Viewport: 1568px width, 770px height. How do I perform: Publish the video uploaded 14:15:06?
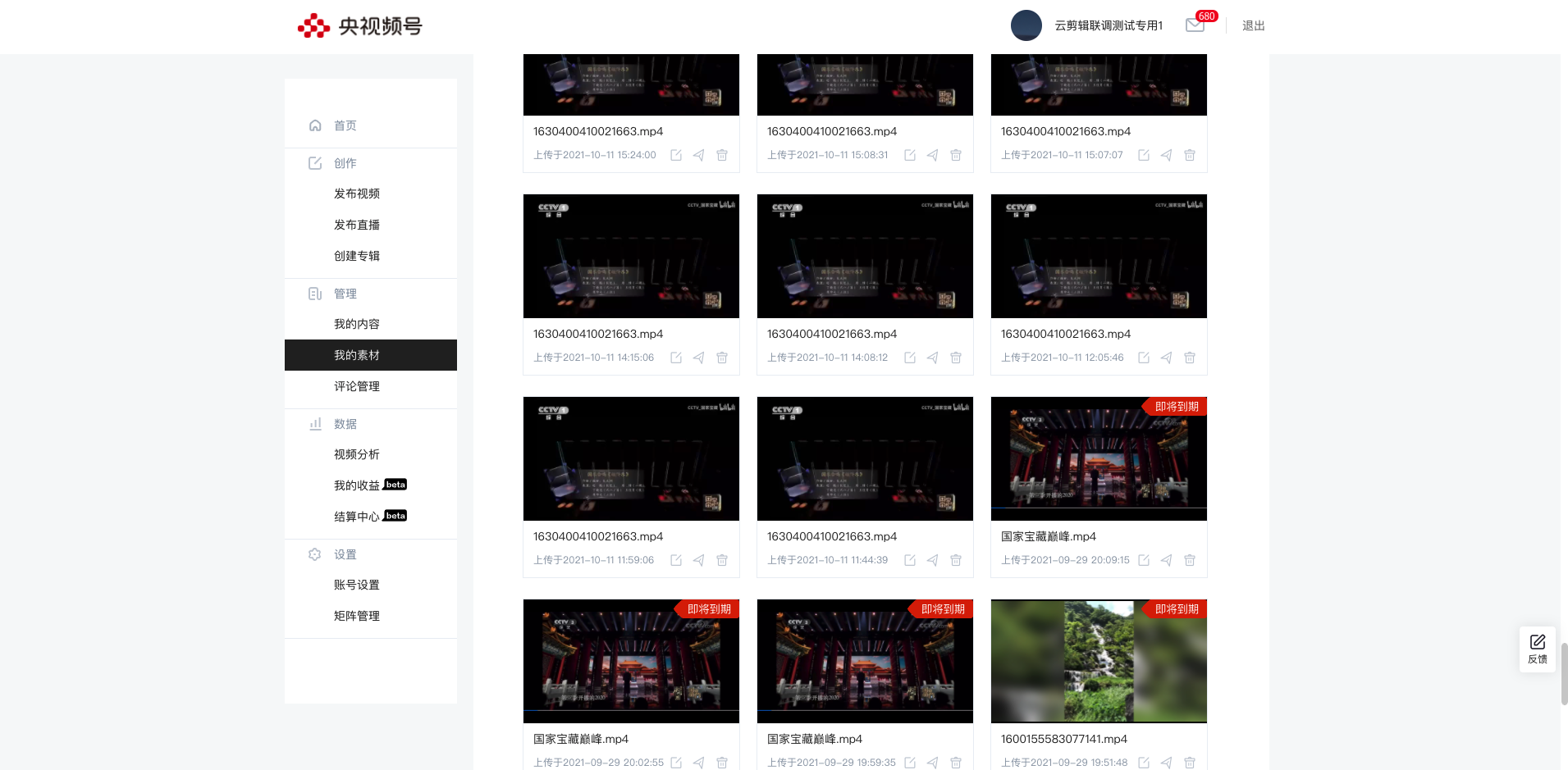coord(699,358)
